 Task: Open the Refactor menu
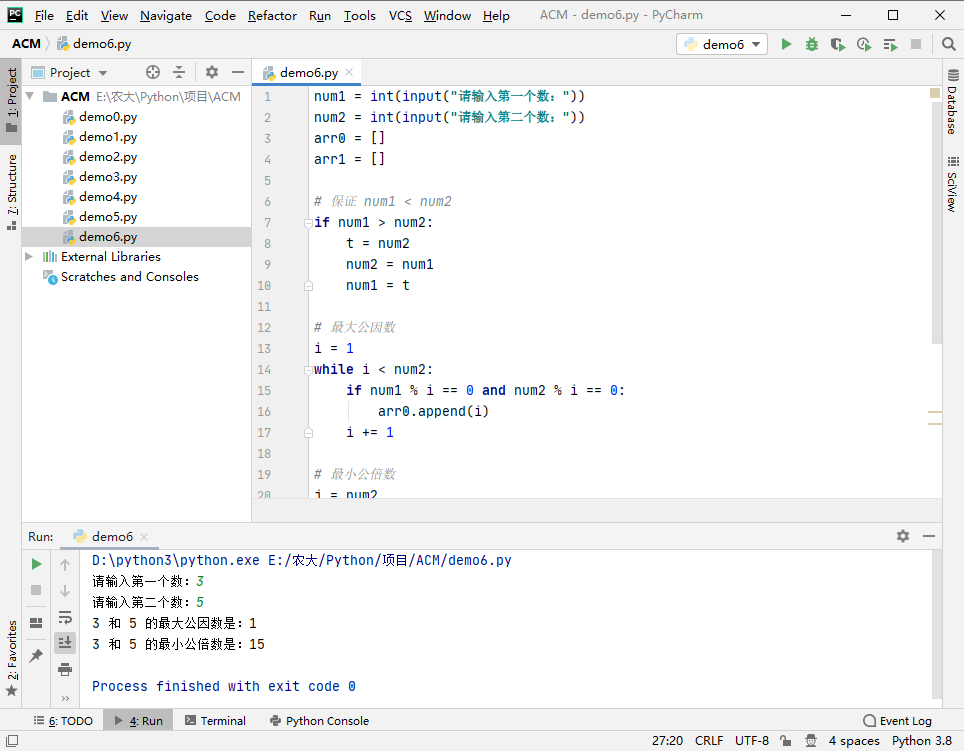[272, 15]
